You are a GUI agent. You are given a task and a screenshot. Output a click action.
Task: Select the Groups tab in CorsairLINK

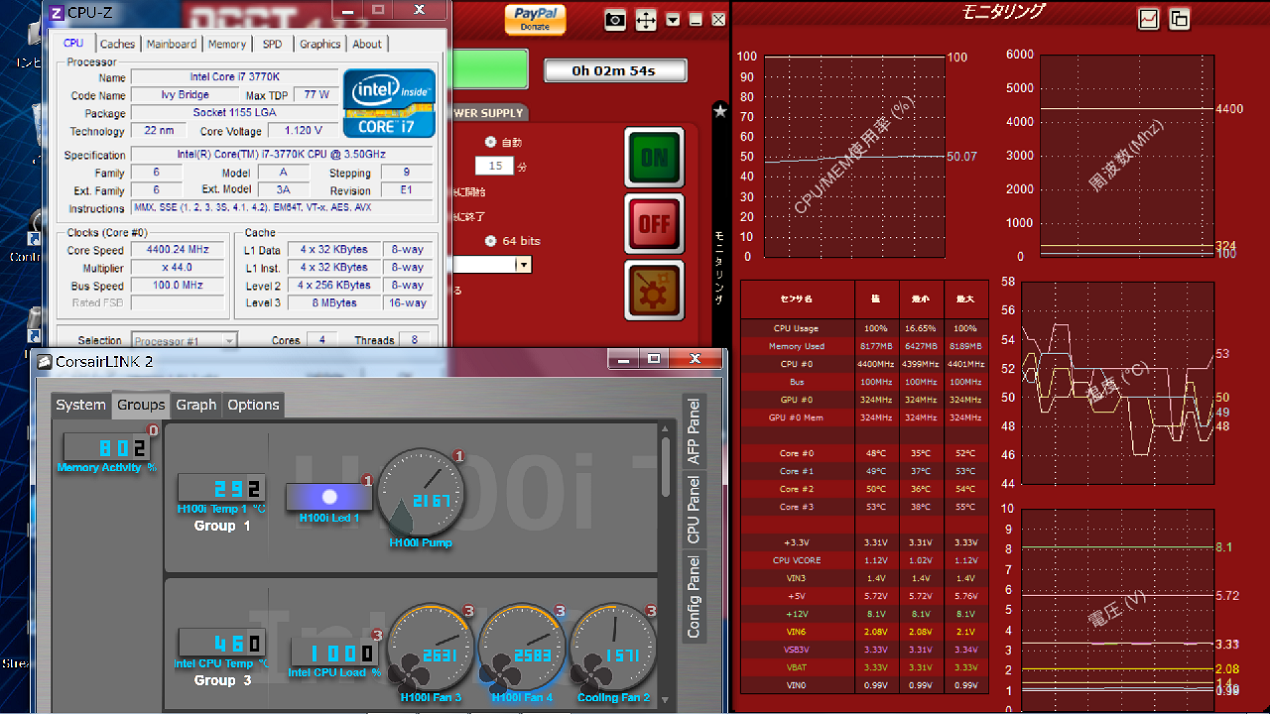tap(141, 405)
